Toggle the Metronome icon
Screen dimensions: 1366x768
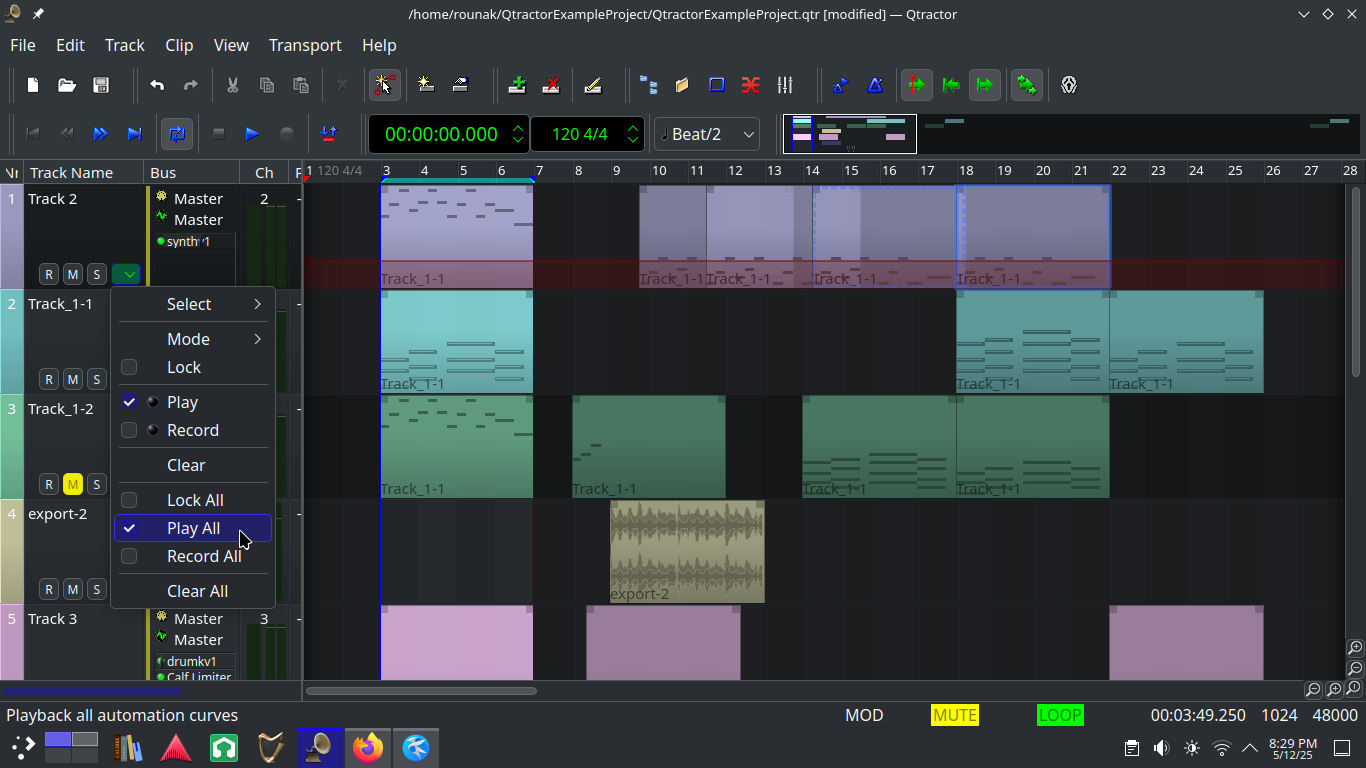875,85
